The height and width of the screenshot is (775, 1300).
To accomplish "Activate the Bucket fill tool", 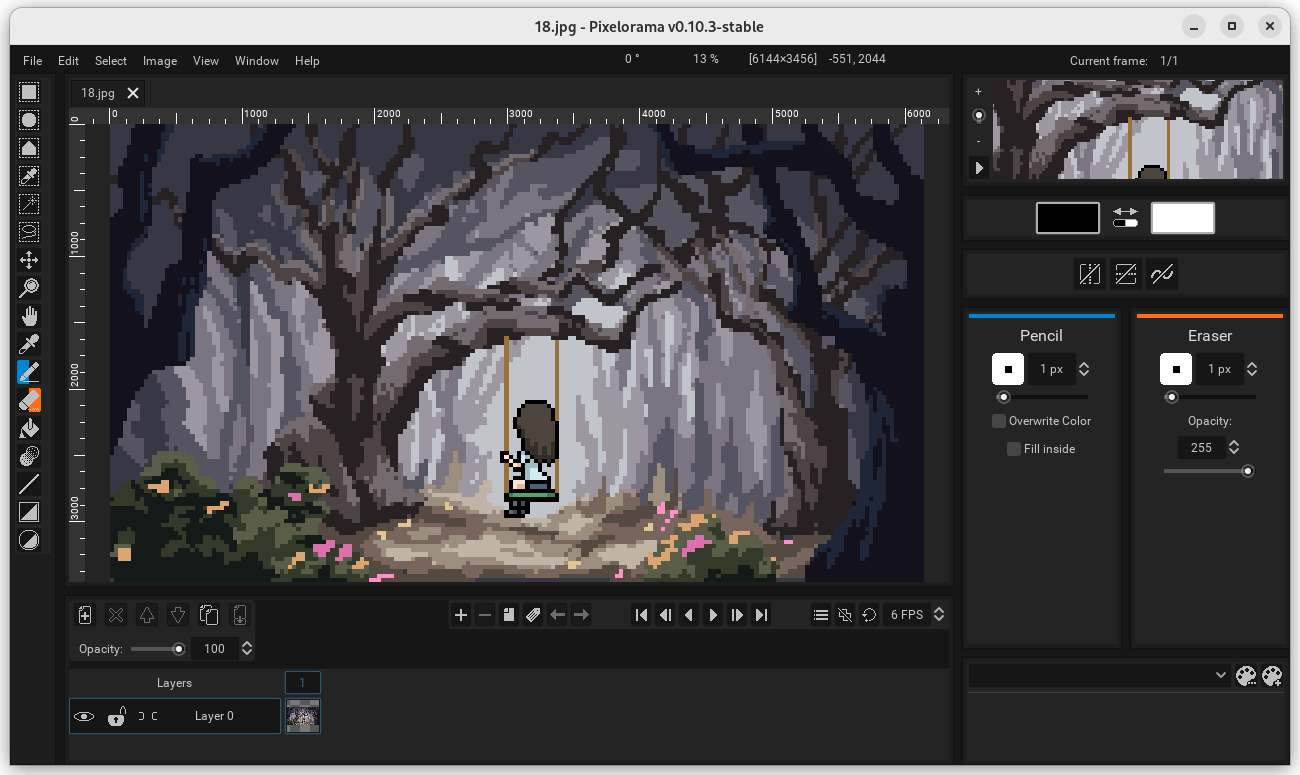I will 29,427.
